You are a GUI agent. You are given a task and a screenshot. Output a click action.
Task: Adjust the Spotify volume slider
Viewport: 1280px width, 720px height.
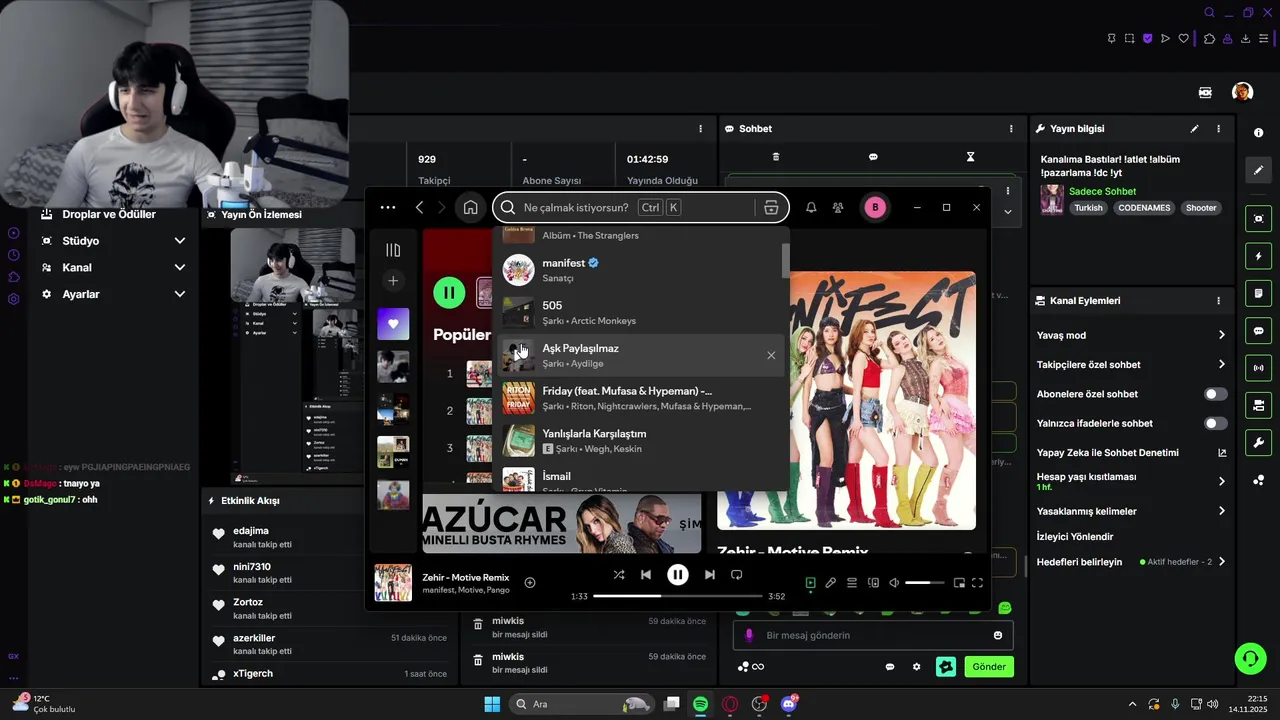point(924,583)
